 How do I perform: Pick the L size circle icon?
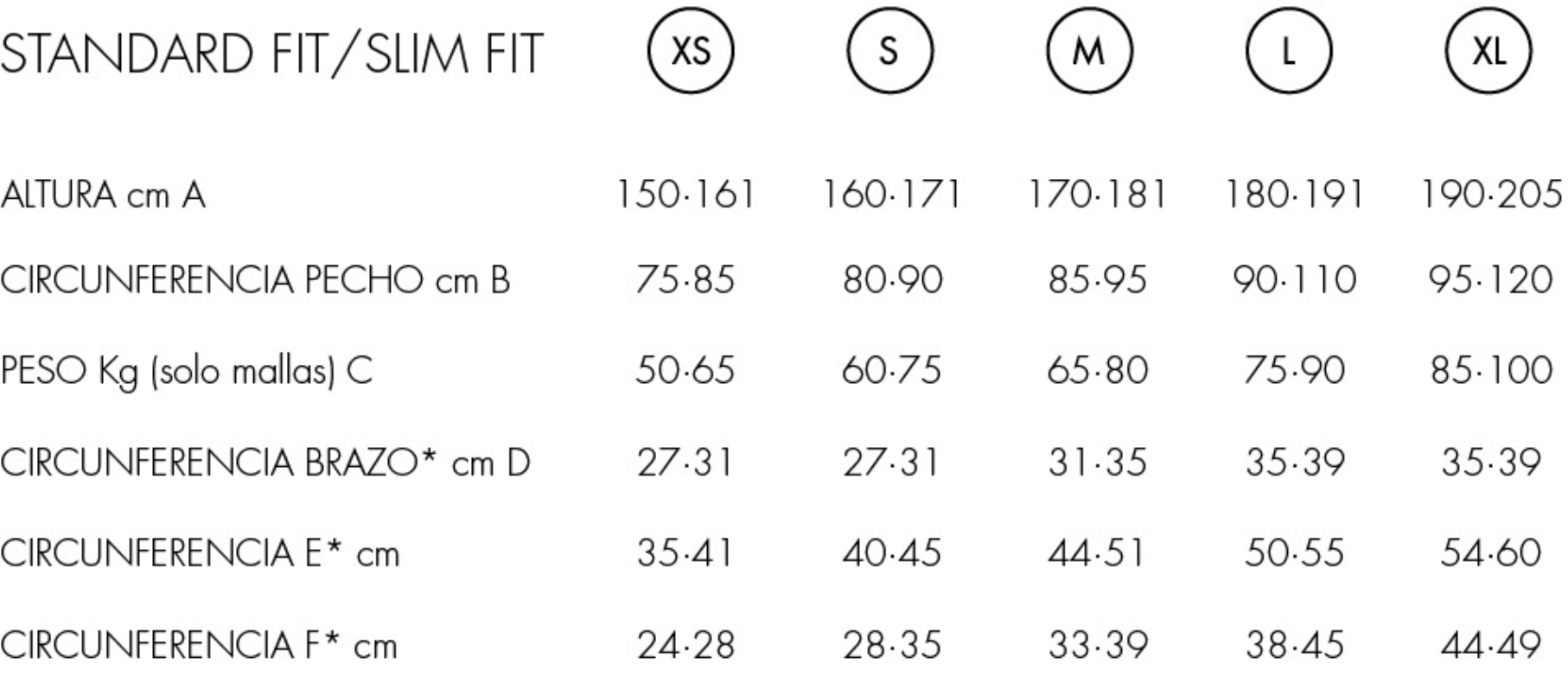1289,52
